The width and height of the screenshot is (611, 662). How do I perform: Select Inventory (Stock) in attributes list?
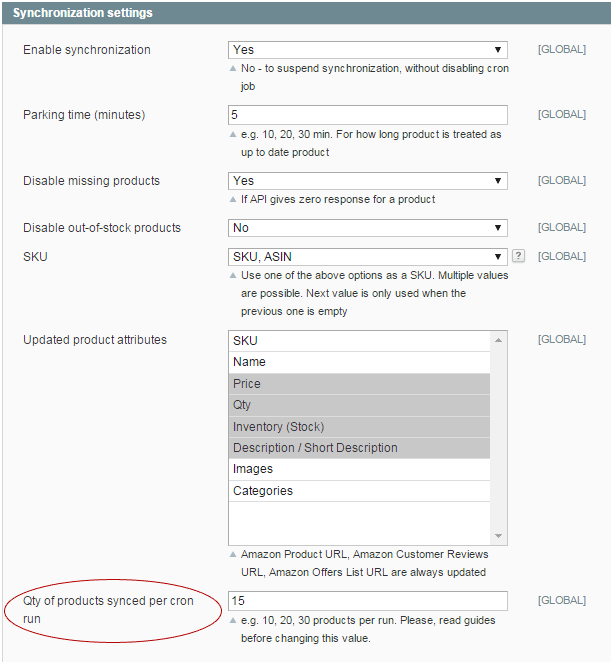359,427
